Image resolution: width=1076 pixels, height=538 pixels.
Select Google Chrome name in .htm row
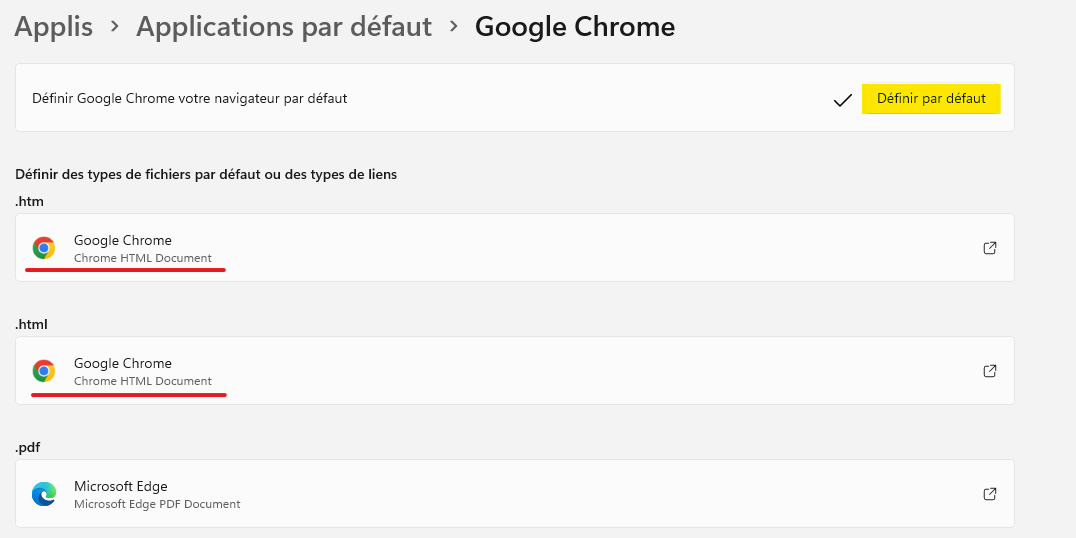(123, 240)
